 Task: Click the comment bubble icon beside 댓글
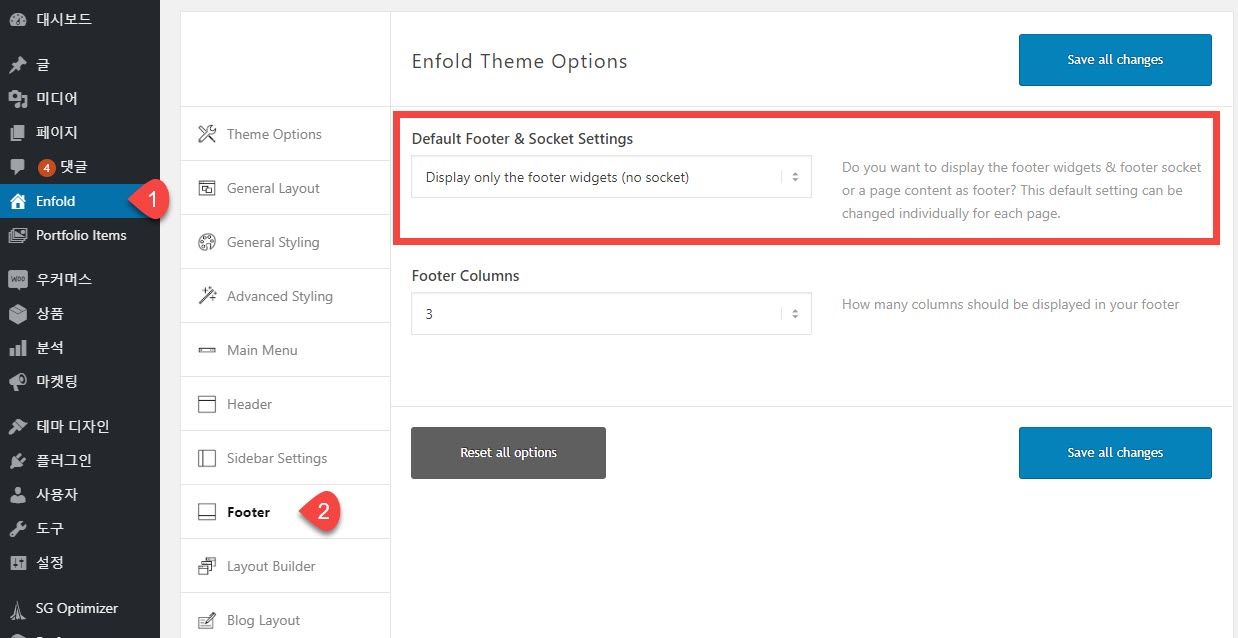click(x=17, y=167)
